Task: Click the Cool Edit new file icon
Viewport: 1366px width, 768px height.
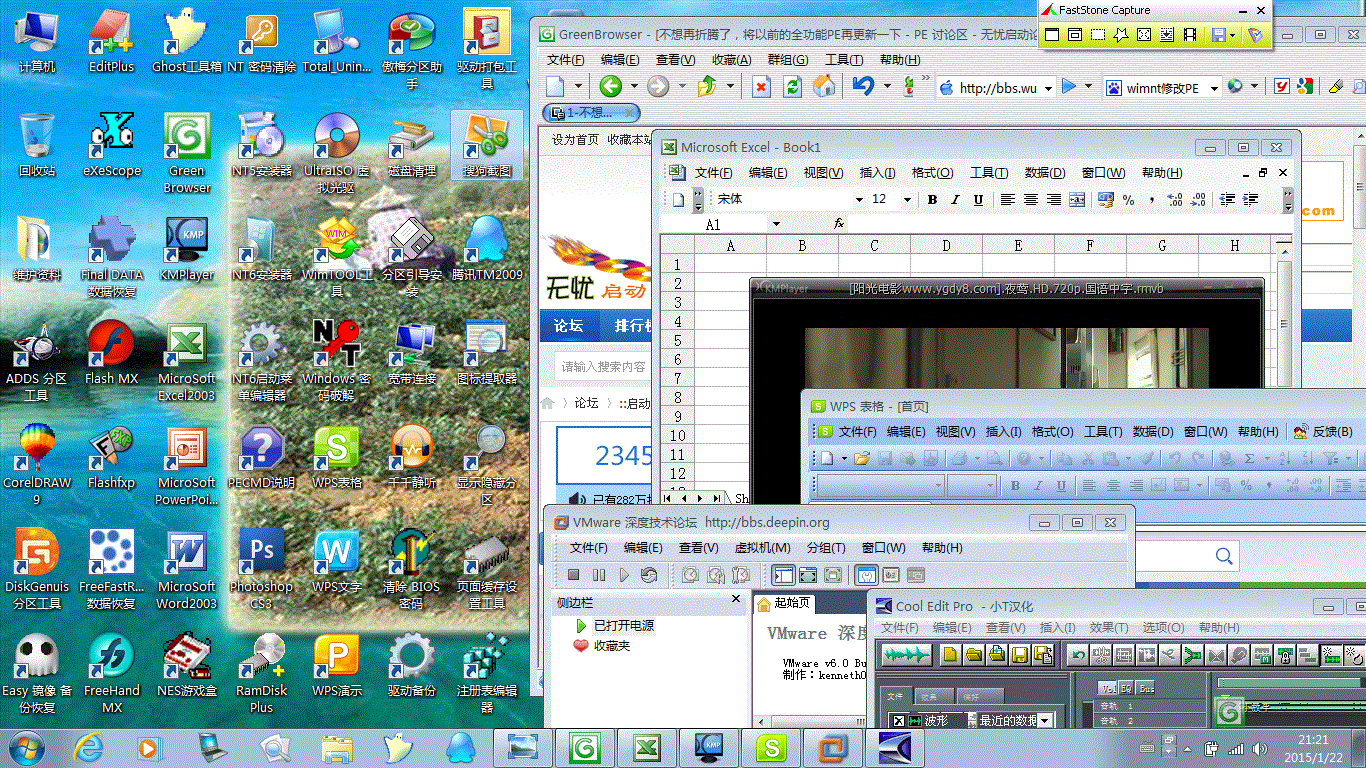Action: pos(950,655)
